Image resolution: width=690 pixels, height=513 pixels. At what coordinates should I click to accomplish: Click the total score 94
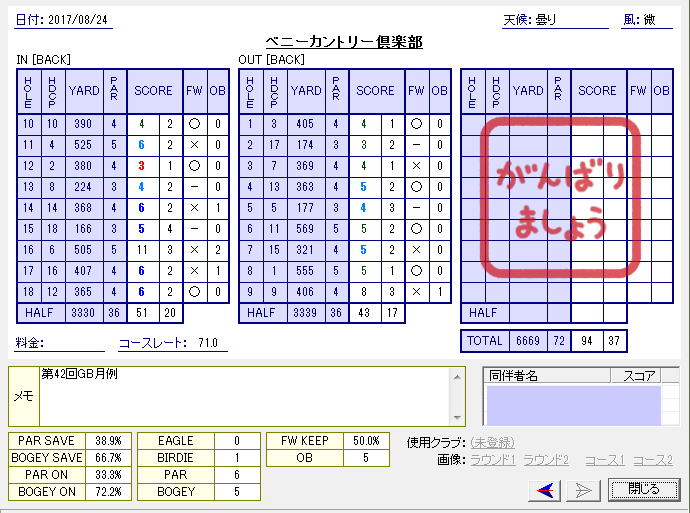coord(587,341)
